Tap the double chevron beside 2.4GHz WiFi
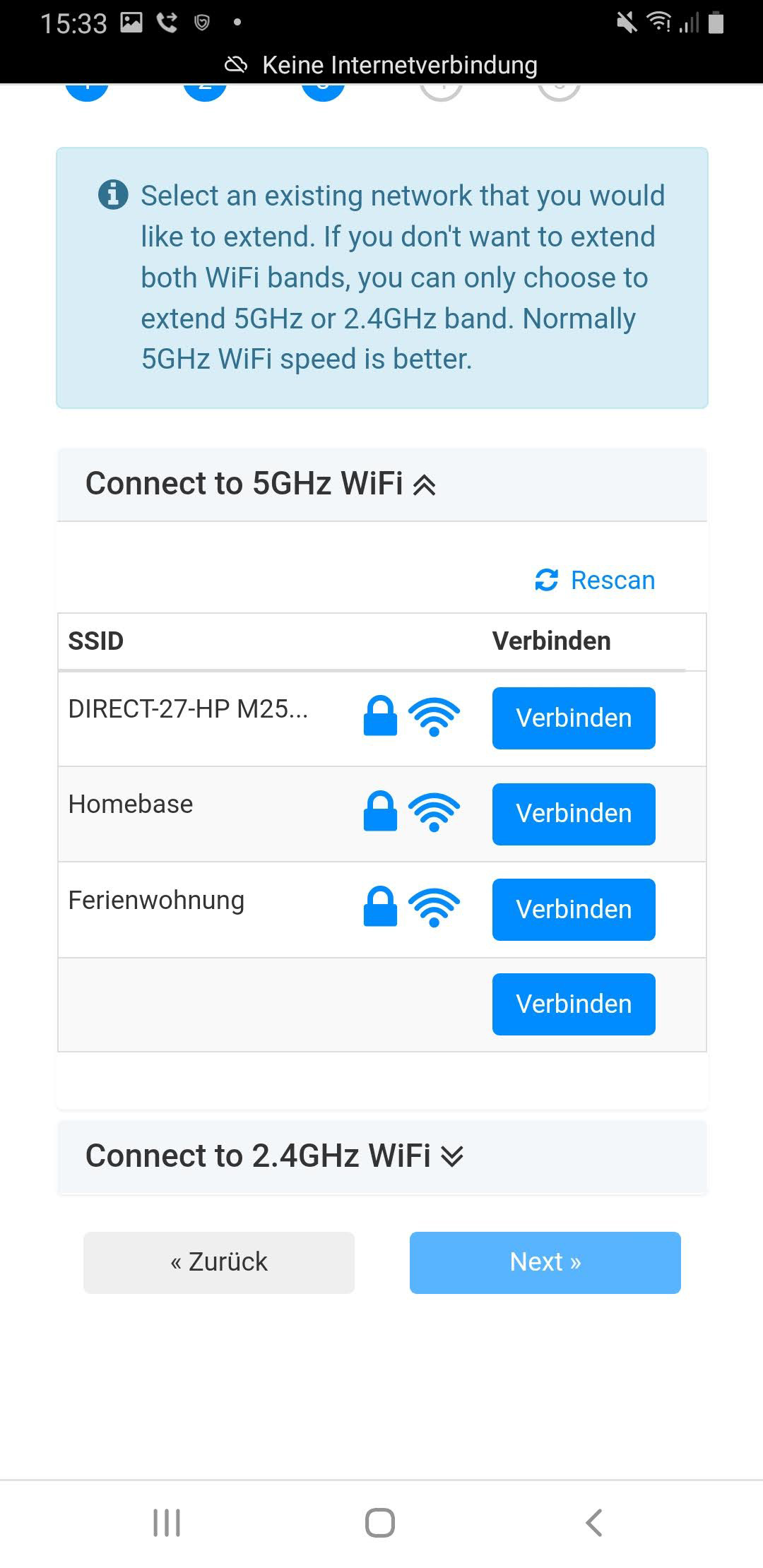Image resolution: width=763 pixels, height=1568 pixels. (452, 1157)
